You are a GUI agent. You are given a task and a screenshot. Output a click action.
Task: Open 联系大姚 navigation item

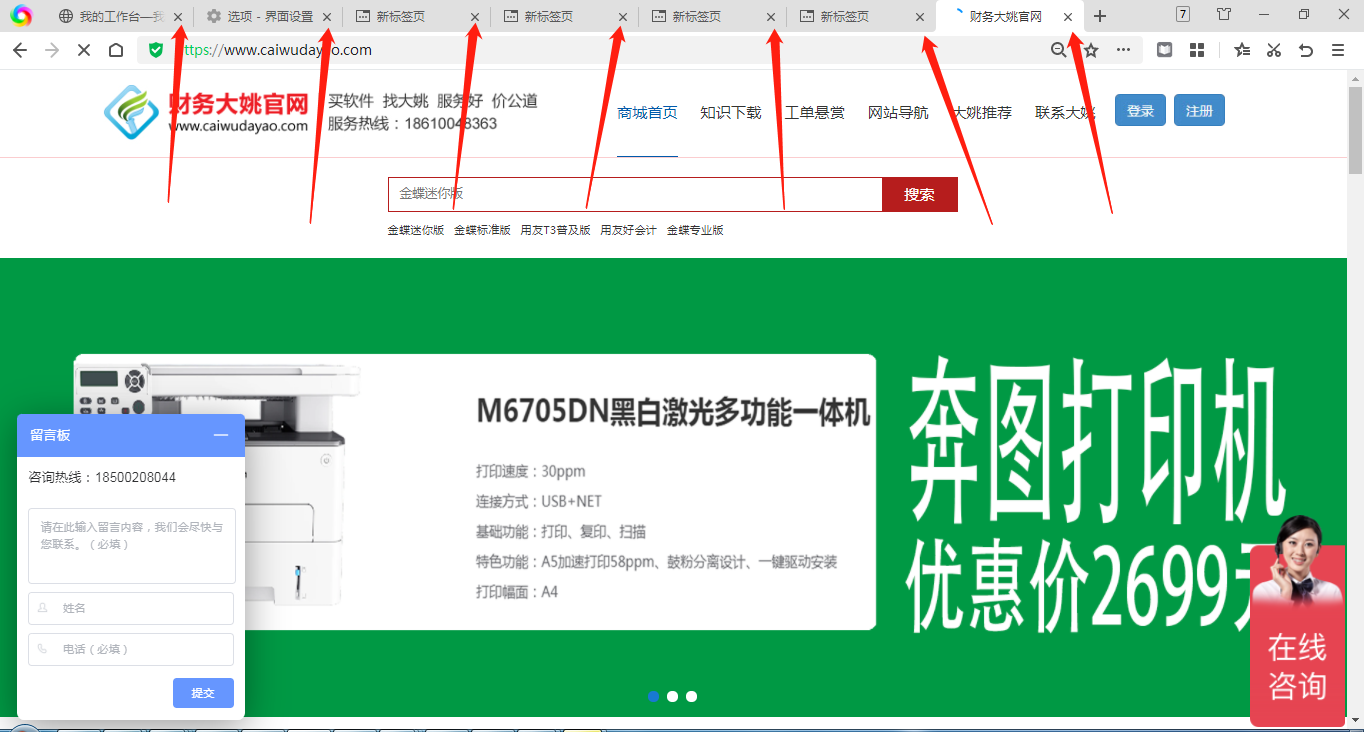[x=1065, y=113]
